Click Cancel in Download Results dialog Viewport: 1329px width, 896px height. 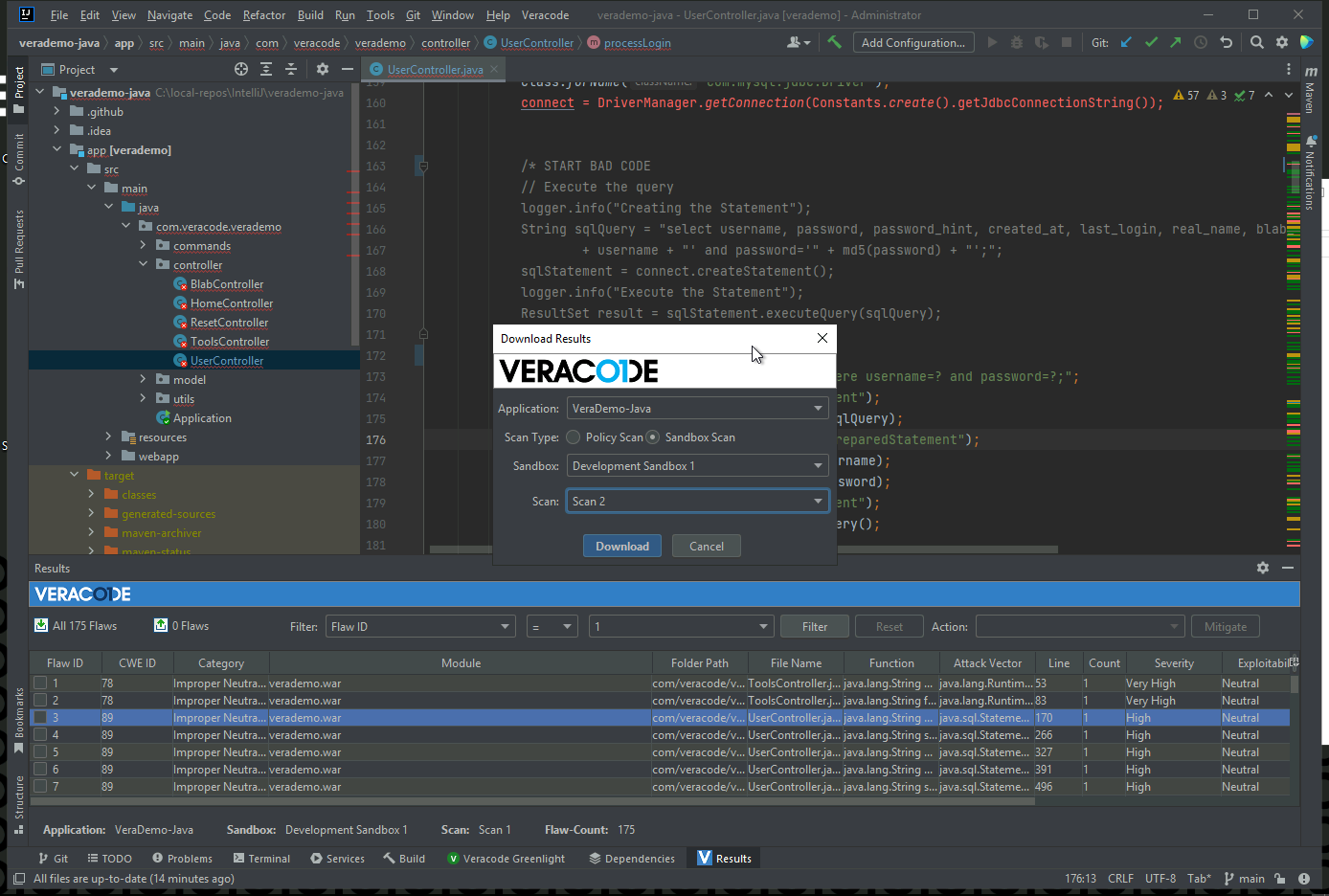point(707,546)
